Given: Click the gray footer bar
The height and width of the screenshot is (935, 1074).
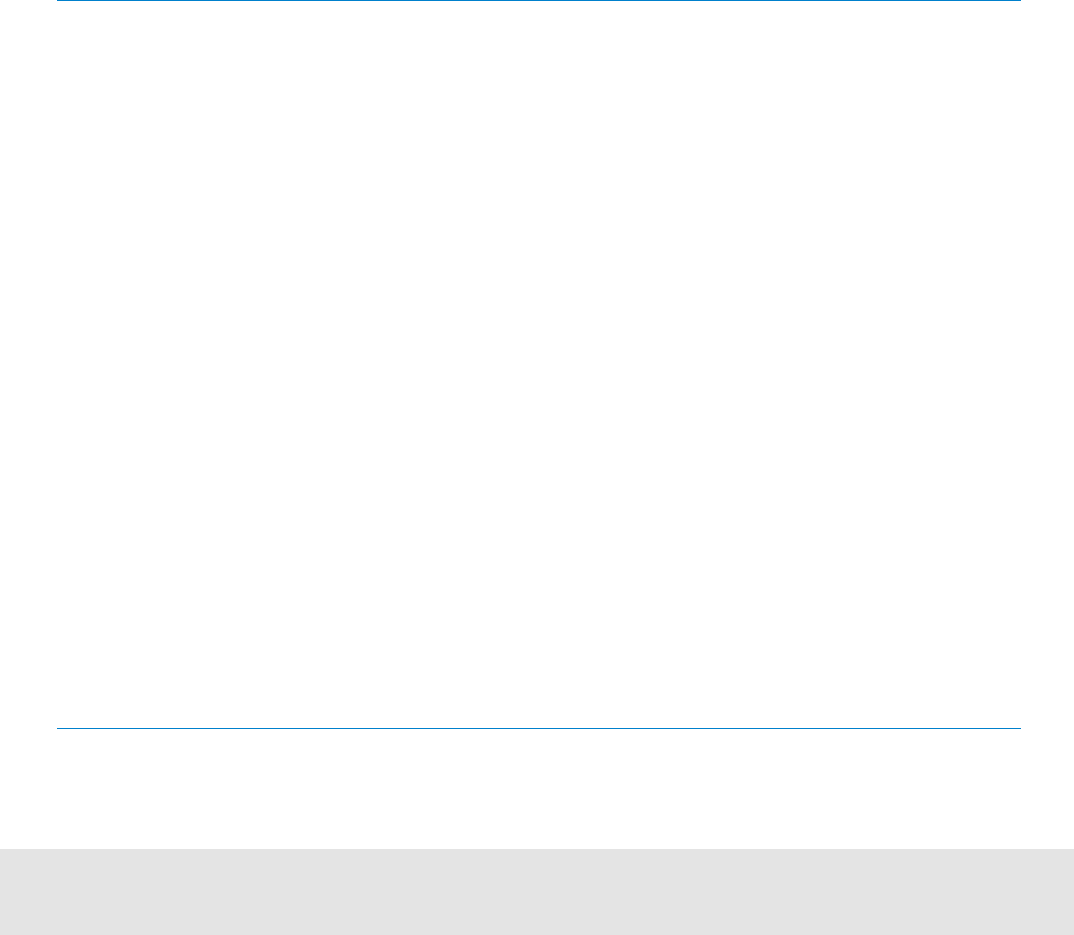Looking at the screenshot, I should point(537,892).
